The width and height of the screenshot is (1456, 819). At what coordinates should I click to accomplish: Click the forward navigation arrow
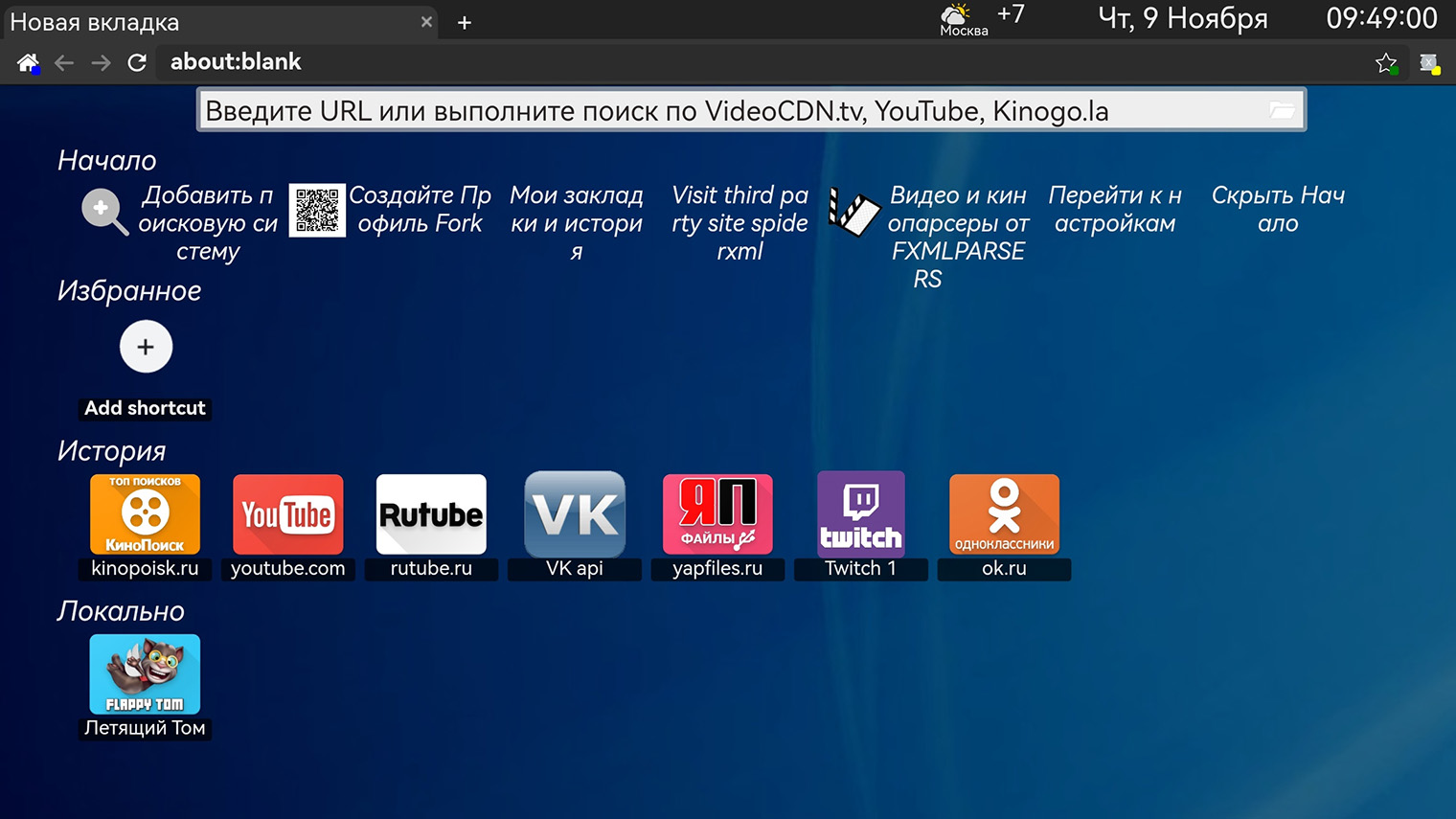[101, 63]
